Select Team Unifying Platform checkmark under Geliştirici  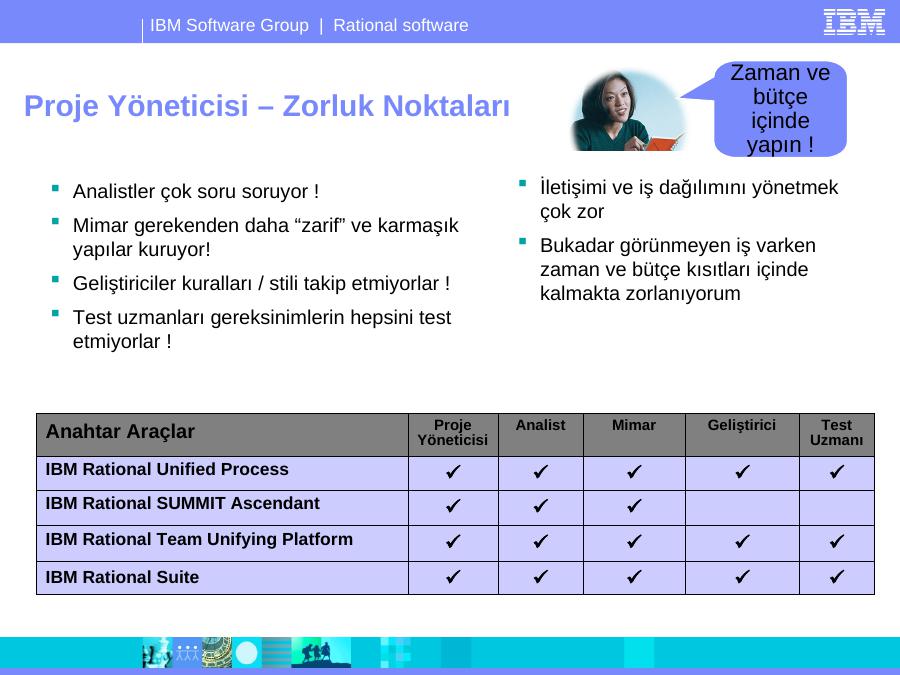coord(742,541)
